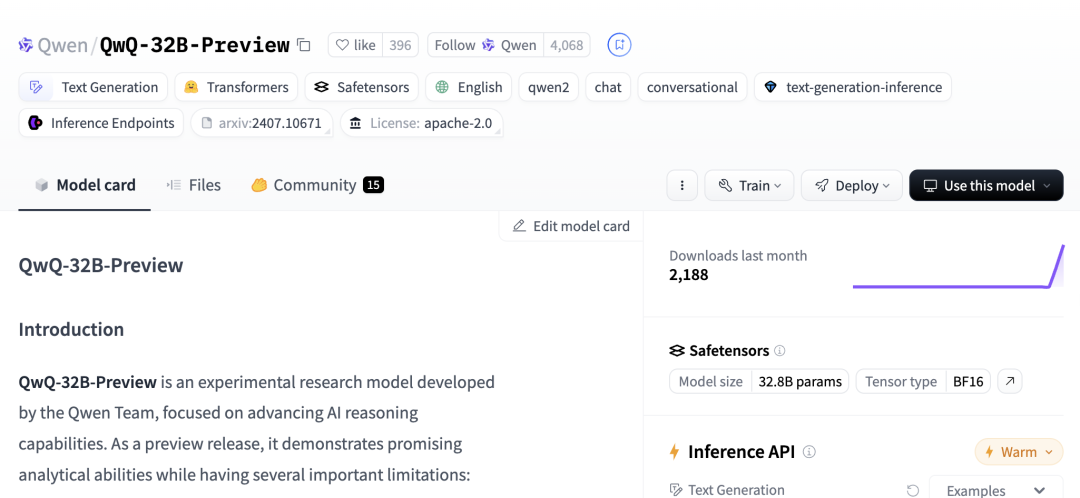Click Edit model card
Viewport: 1080px width, 498px height.
[571, 226]
